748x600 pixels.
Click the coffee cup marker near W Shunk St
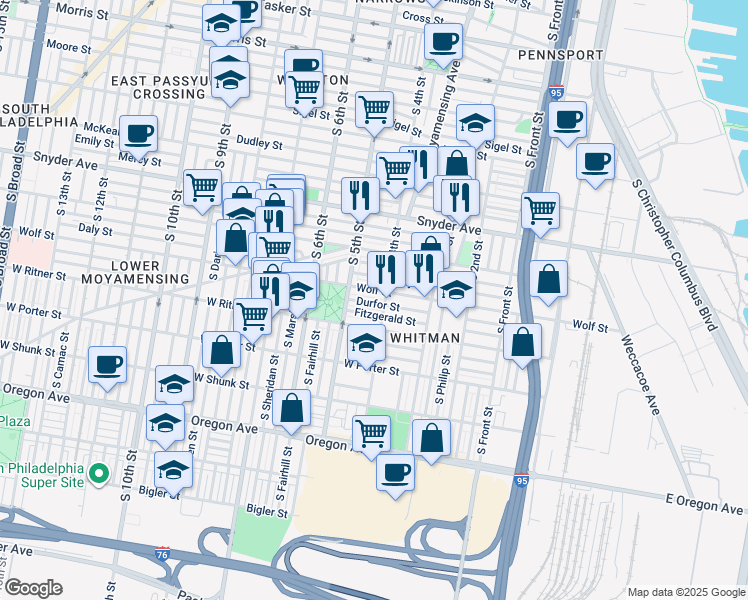point(107,365)
